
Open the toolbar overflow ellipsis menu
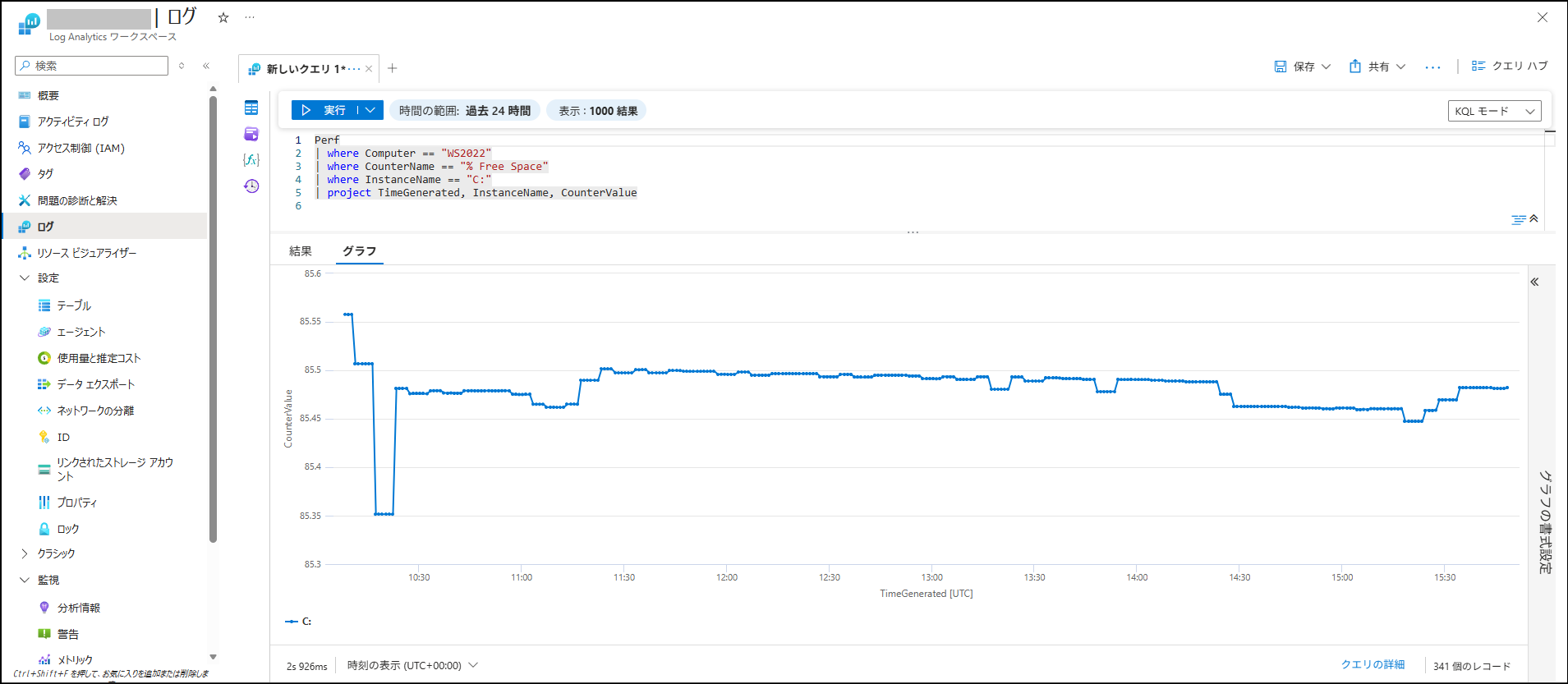pyautogui.click(x=1433, y=67)
